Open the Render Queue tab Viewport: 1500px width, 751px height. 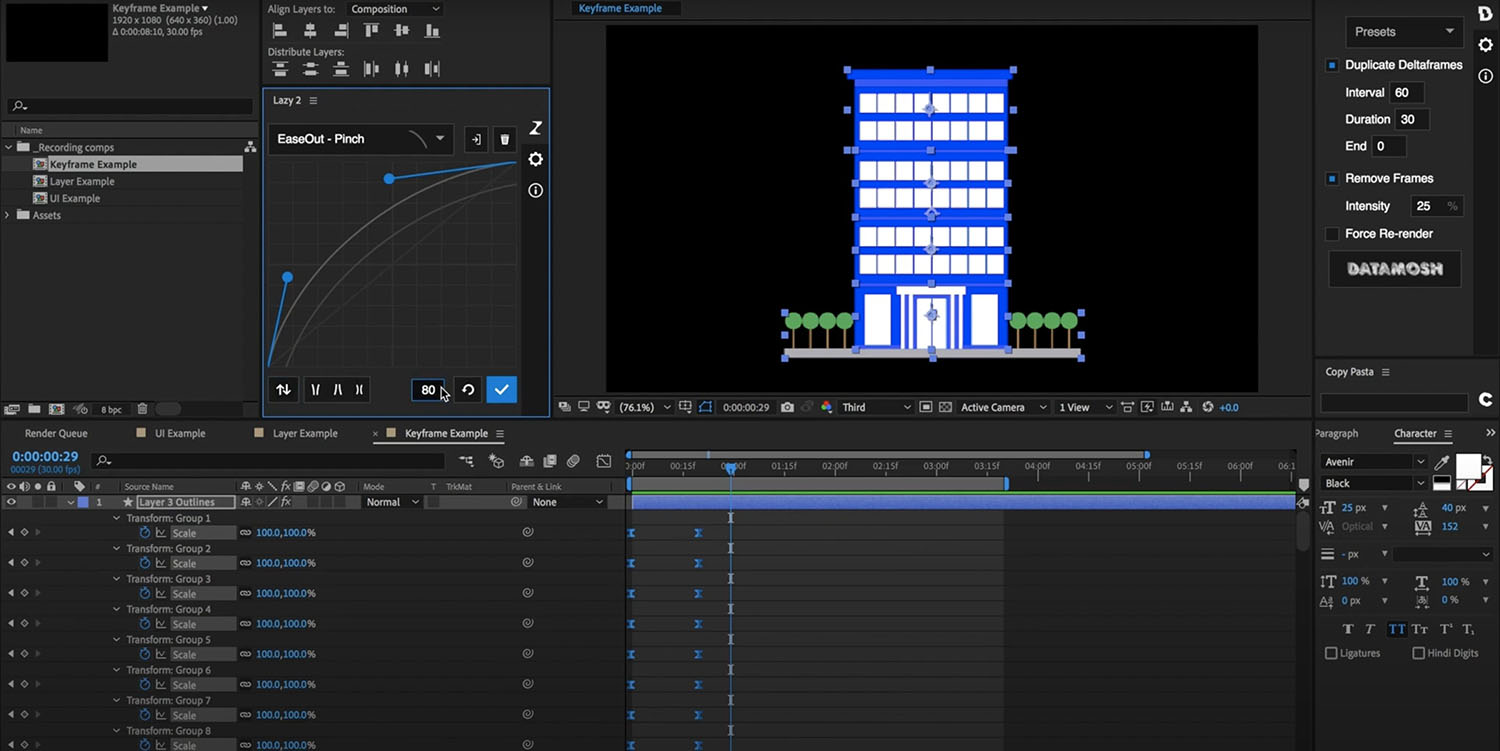56,434
